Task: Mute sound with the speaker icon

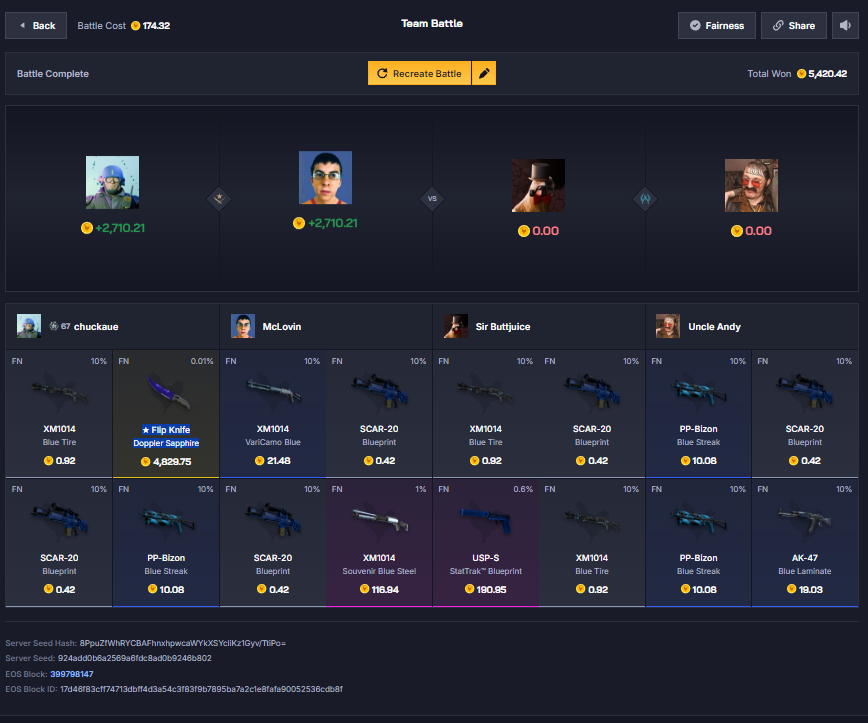Action: (845, 25)
